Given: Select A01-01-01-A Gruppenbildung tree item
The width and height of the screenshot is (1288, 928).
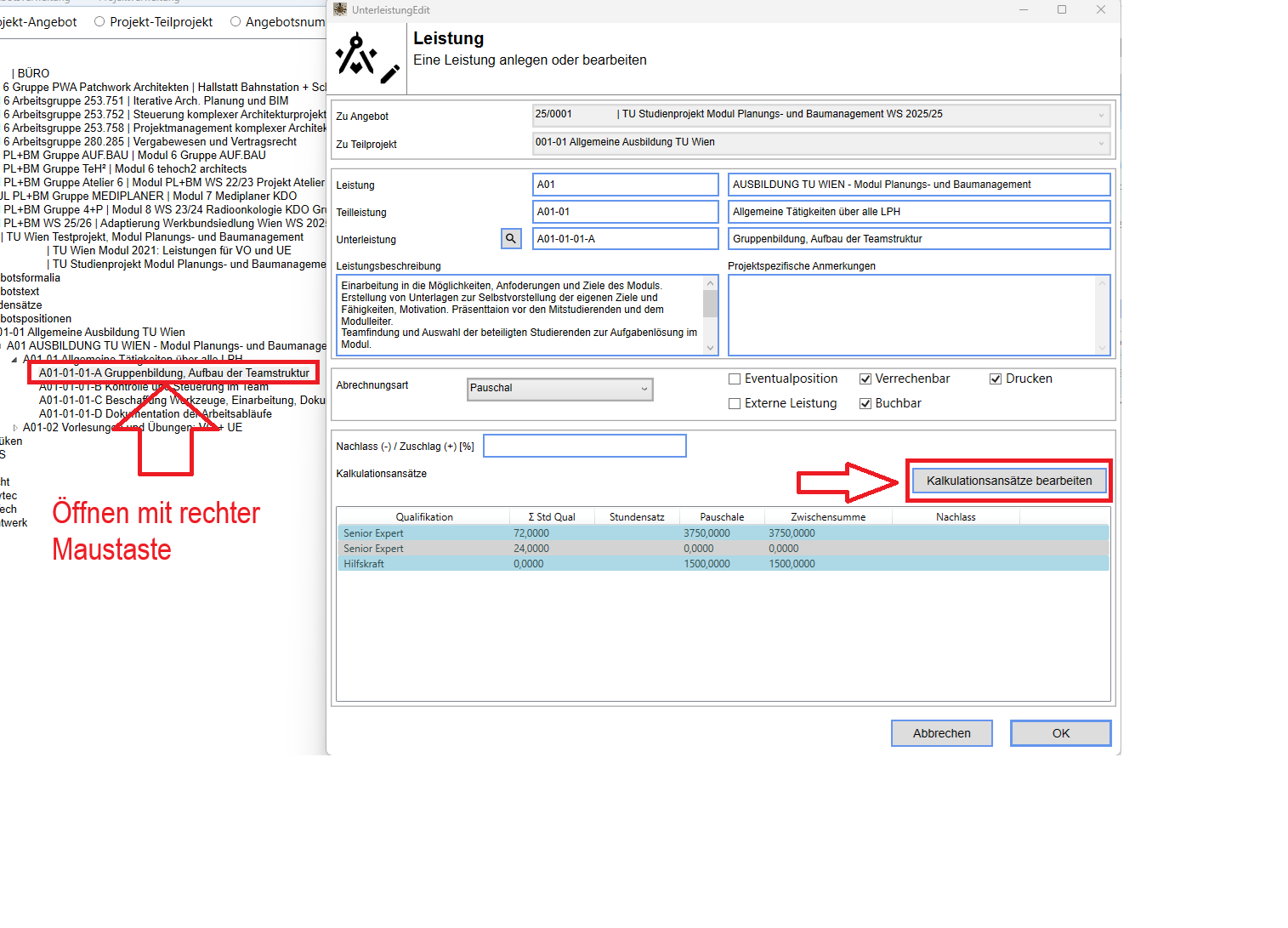Looking at the screenshot, I should tap(173, 373).
